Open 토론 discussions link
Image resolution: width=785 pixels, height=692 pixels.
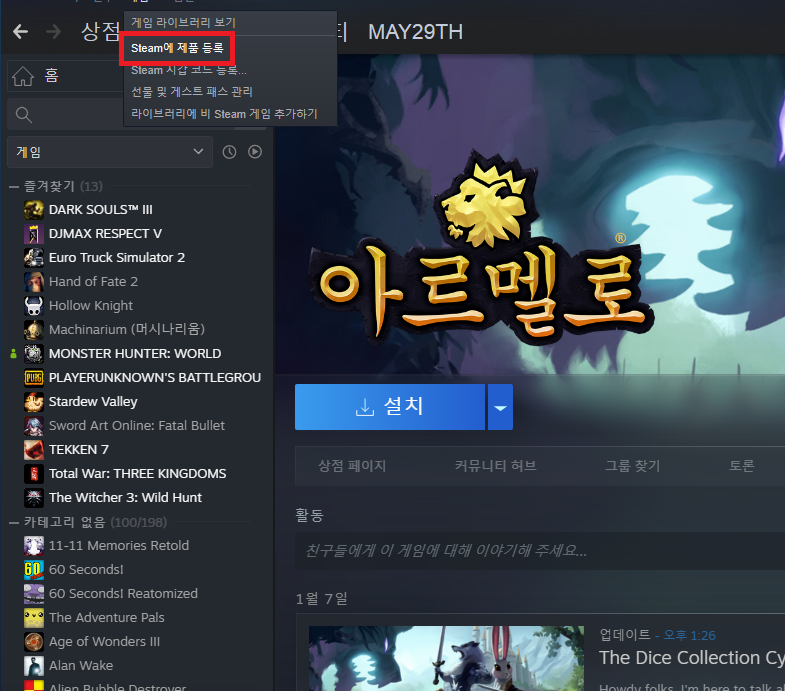coord(741,466)
